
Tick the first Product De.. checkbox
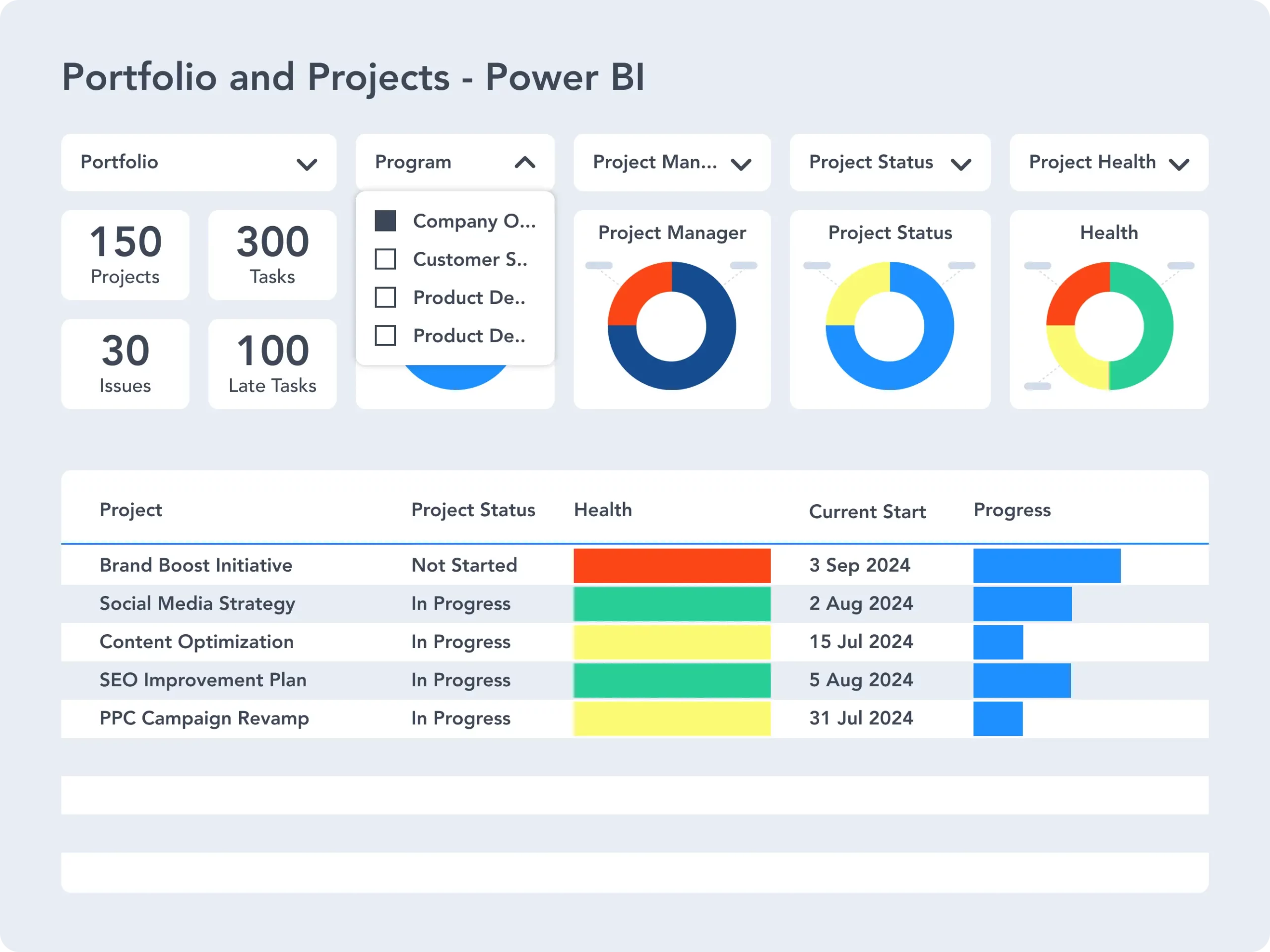pyautogui.click(x=385, y=298)
